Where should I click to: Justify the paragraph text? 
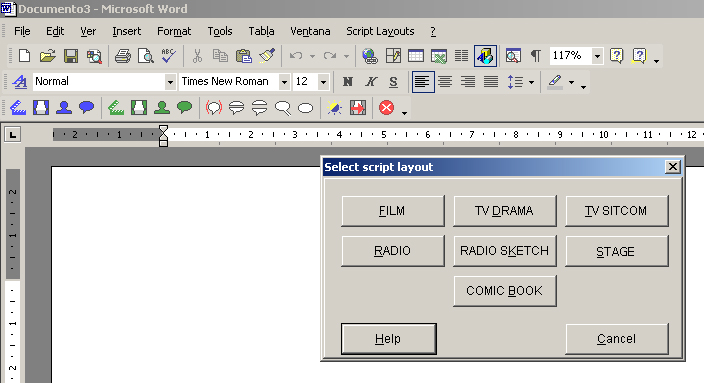pos(491,82)
